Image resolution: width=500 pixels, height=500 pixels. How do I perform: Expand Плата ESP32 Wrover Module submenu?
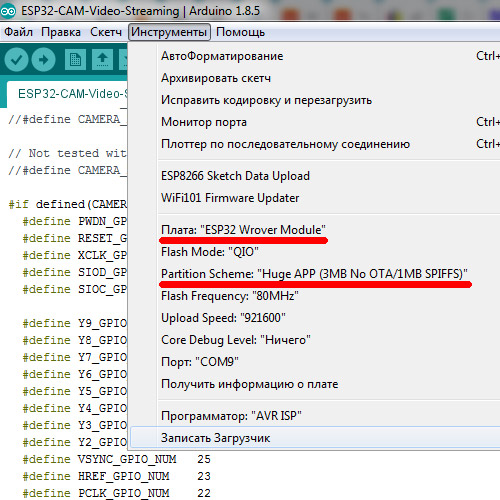point(313,230)
